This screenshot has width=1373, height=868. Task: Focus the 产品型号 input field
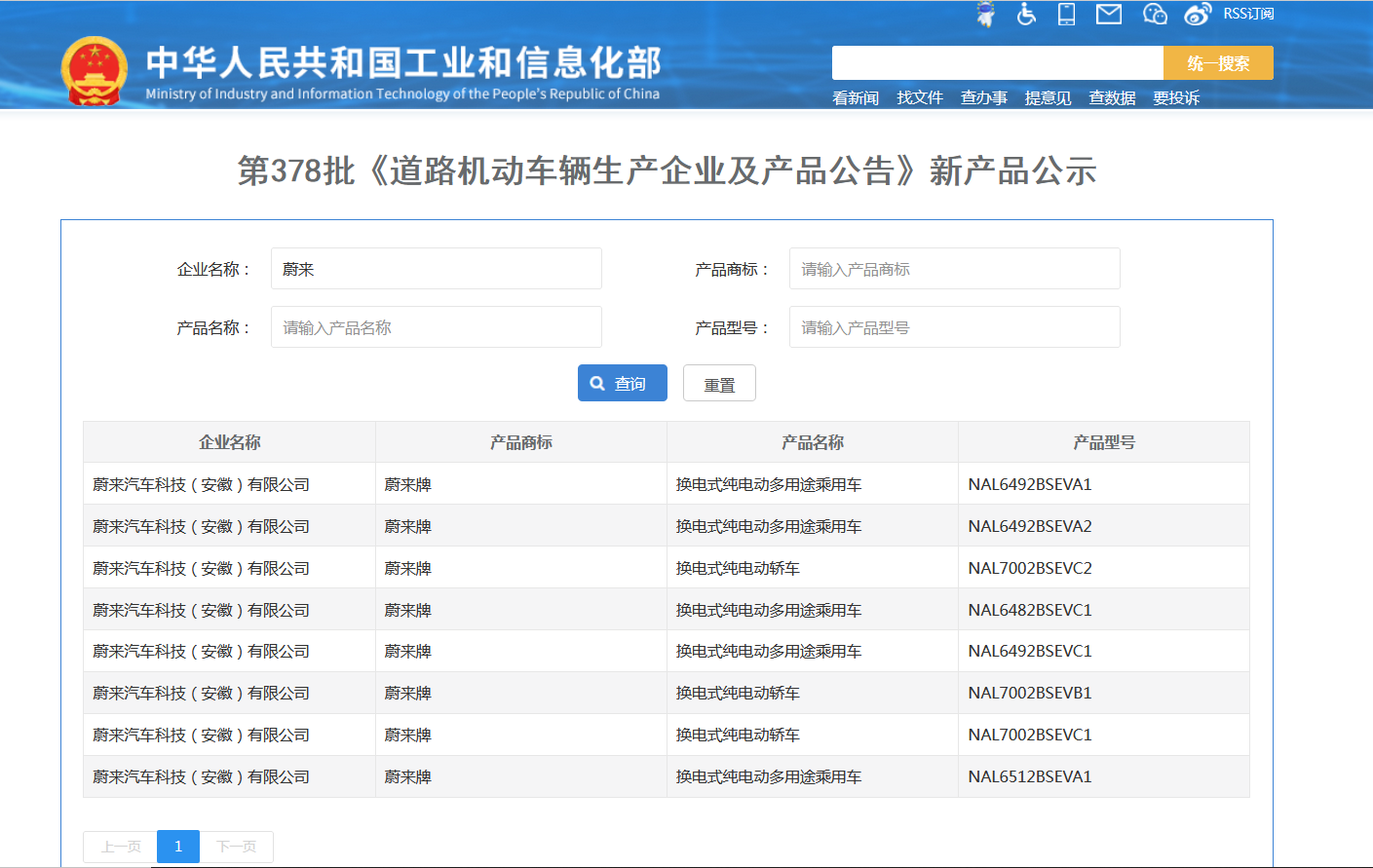(955, 327)
